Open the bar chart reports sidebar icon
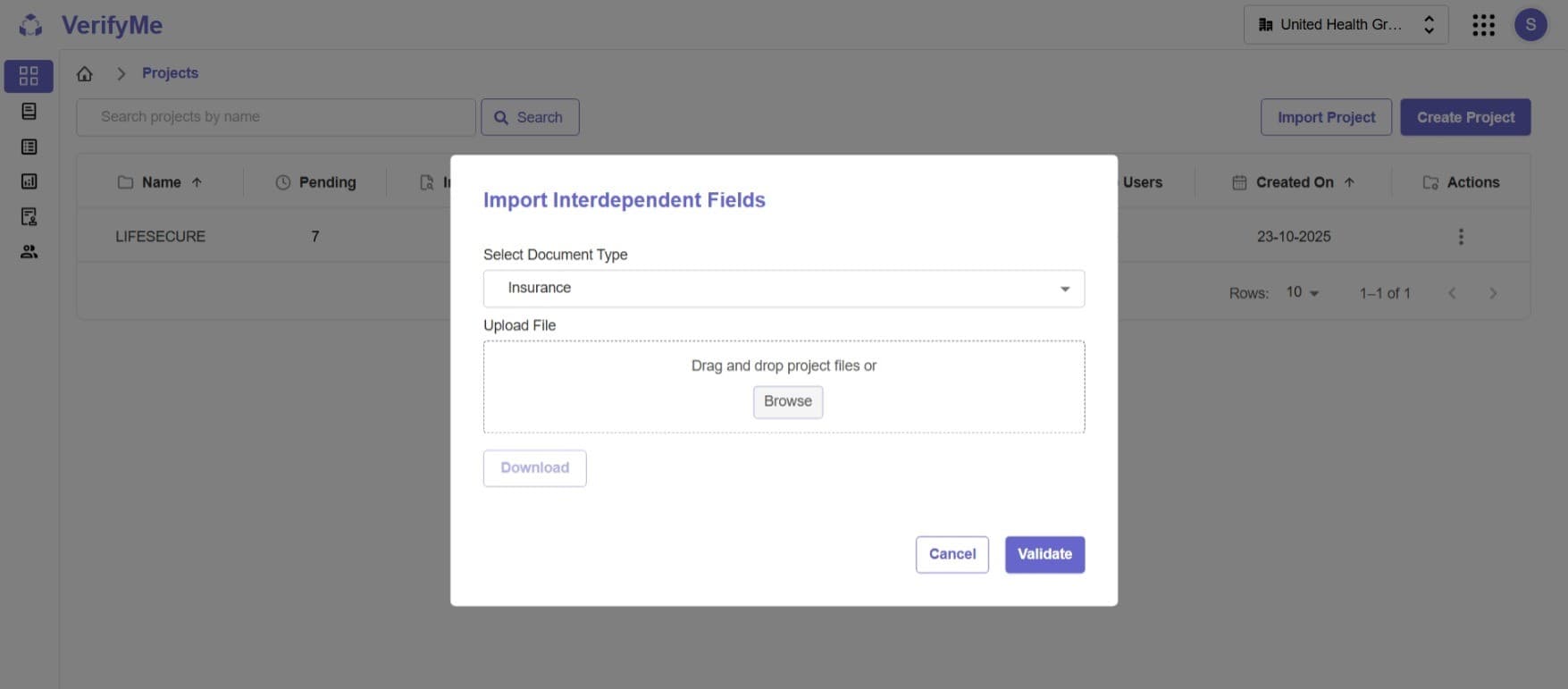Viewport: 1568px width, 689px height. (x=29, y=181)
